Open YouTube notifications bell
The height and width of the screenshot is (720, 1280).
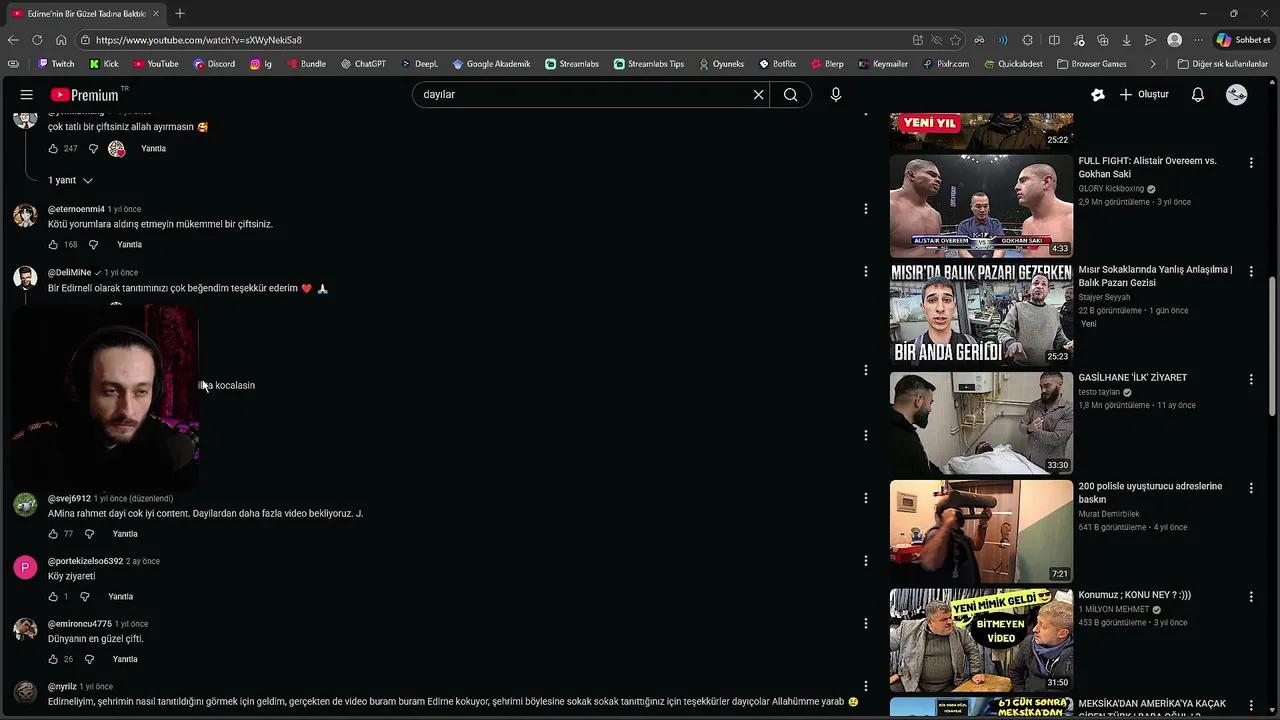tap(1197, 95)
